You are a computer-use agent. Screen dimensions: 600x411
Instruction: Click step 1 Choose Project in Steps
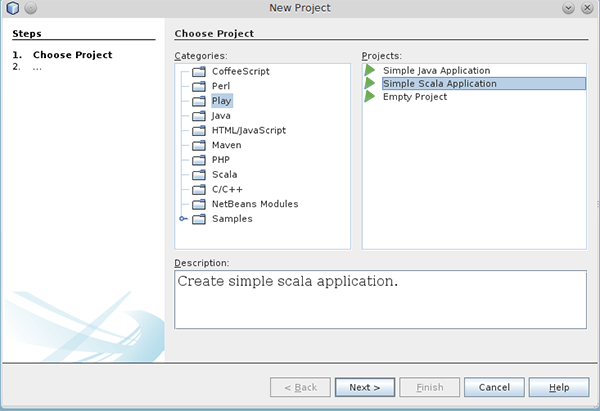pyautogui.click(x=72, y=55)
